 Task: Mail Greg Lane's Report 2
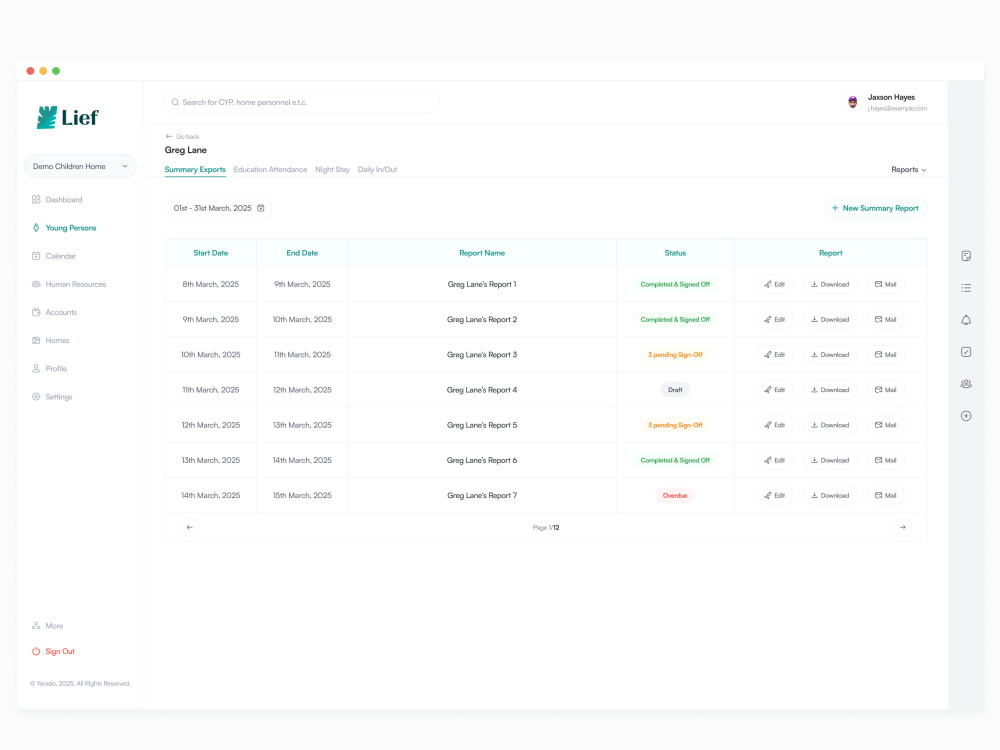(x=886, y=320)
